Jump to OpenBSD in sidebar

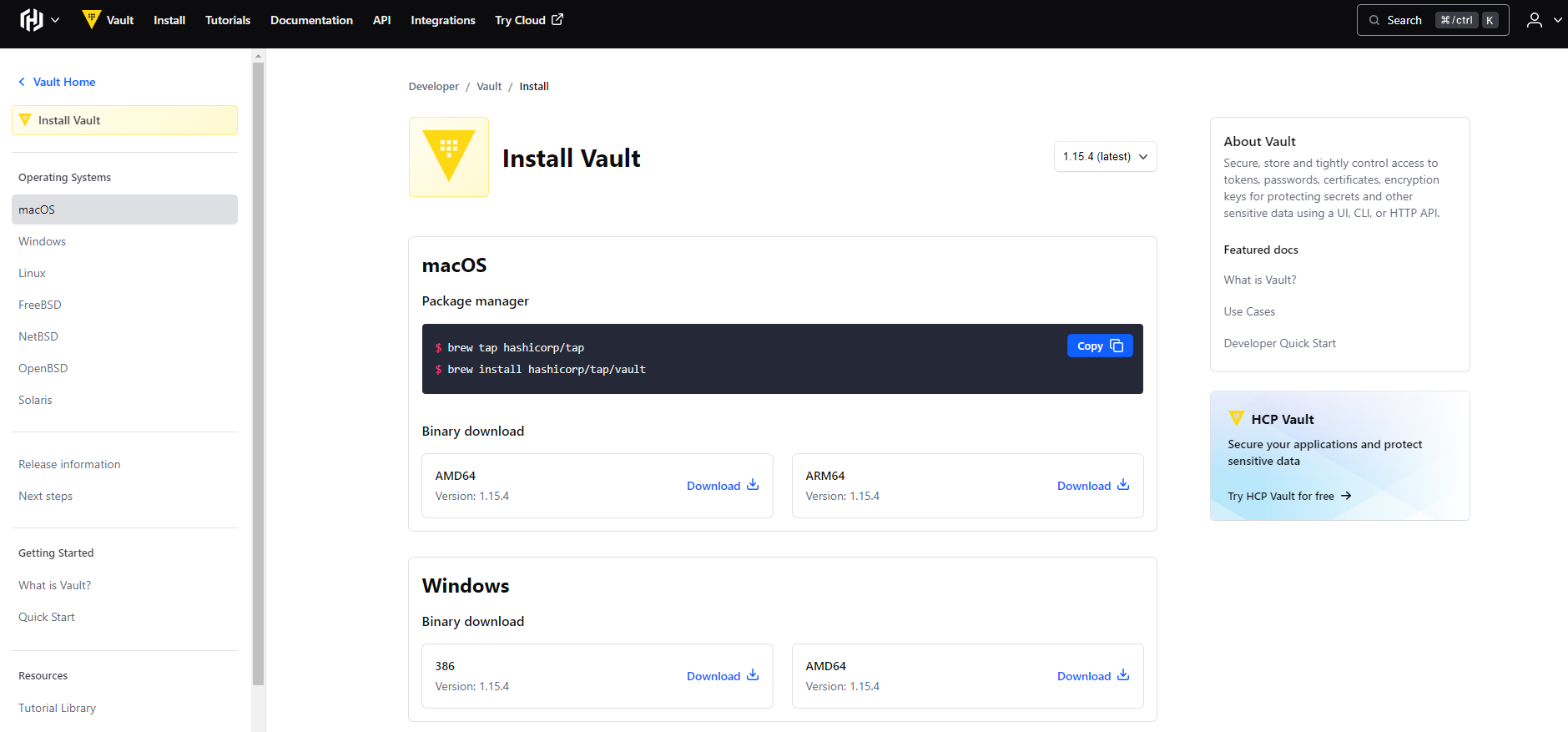tap(43, 368)
